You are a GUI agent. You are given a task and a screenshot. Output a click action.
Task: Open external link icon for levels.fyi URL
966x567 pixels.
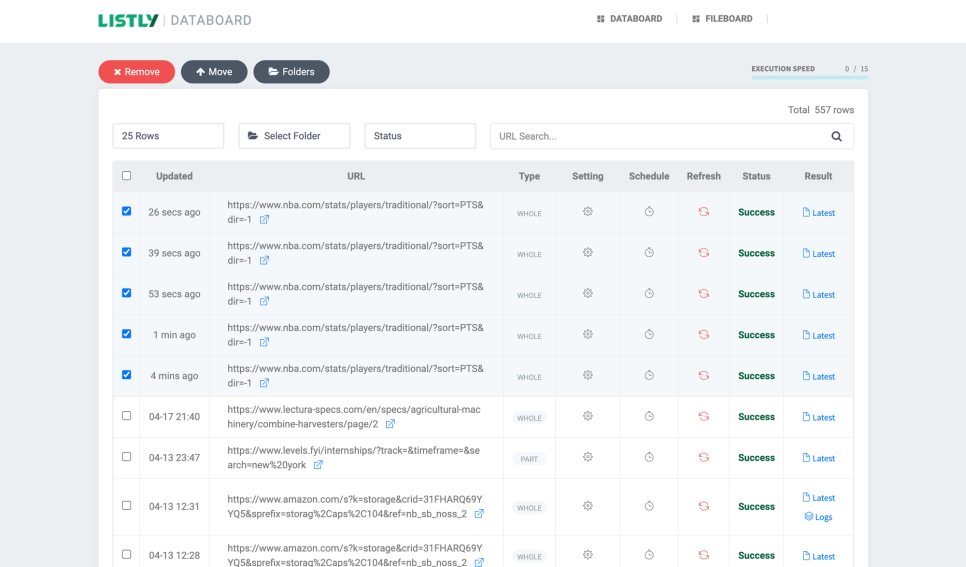click(x=318, y=465)
